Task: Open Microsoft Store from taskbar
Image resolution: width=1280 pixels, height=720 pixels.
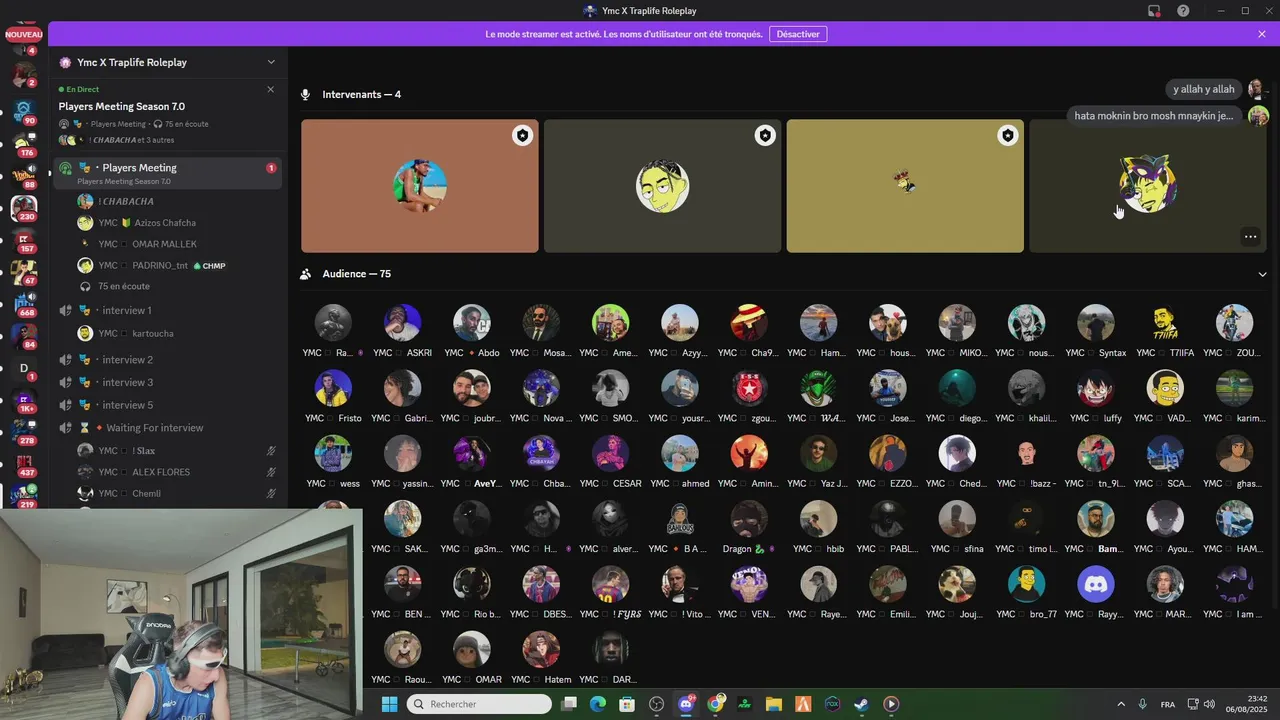Action: (x=627, y=704)
